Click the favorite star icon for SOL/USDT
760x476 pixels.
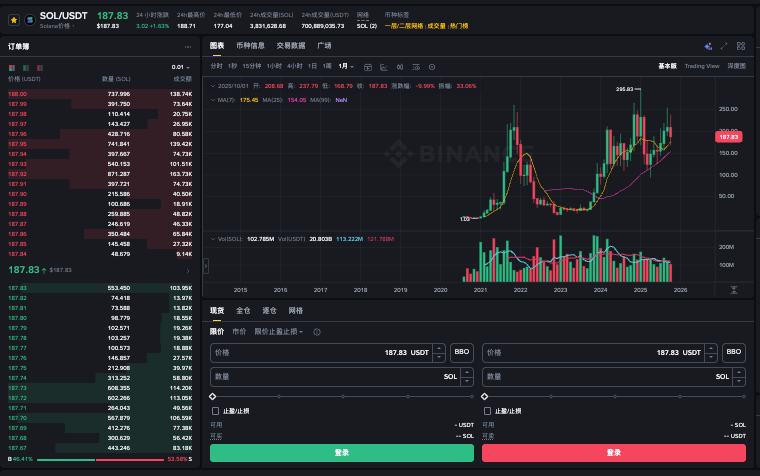[x=14, y=19]
